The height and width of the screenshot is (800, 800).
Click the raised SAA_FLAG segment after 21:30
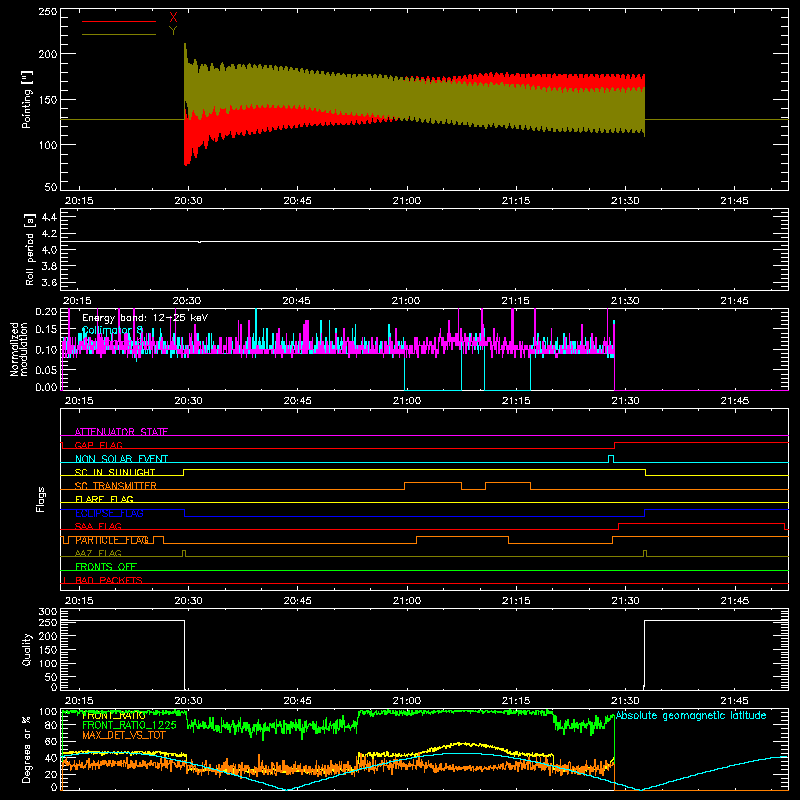coord(701,523)
